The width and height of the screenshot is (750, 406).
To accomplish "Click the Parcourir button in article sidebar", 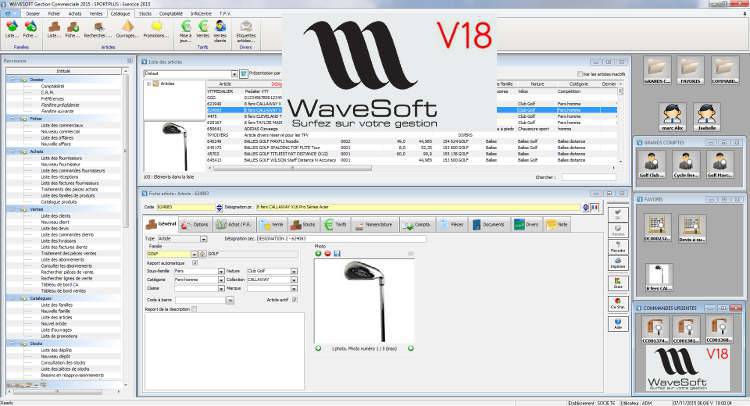I will click(x=618, y=247).
